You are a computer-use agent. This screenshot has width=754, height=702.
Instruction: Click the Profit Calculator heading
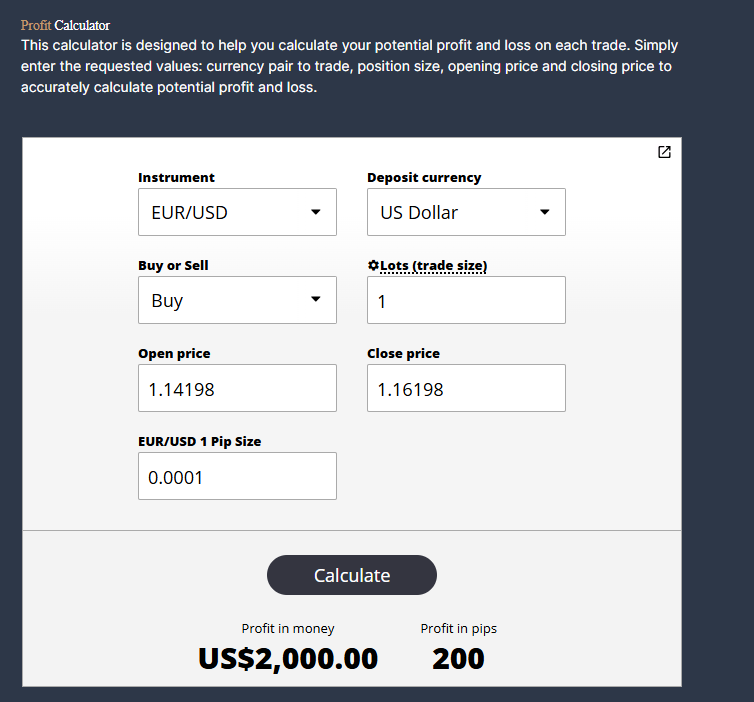tap(65, 25)
